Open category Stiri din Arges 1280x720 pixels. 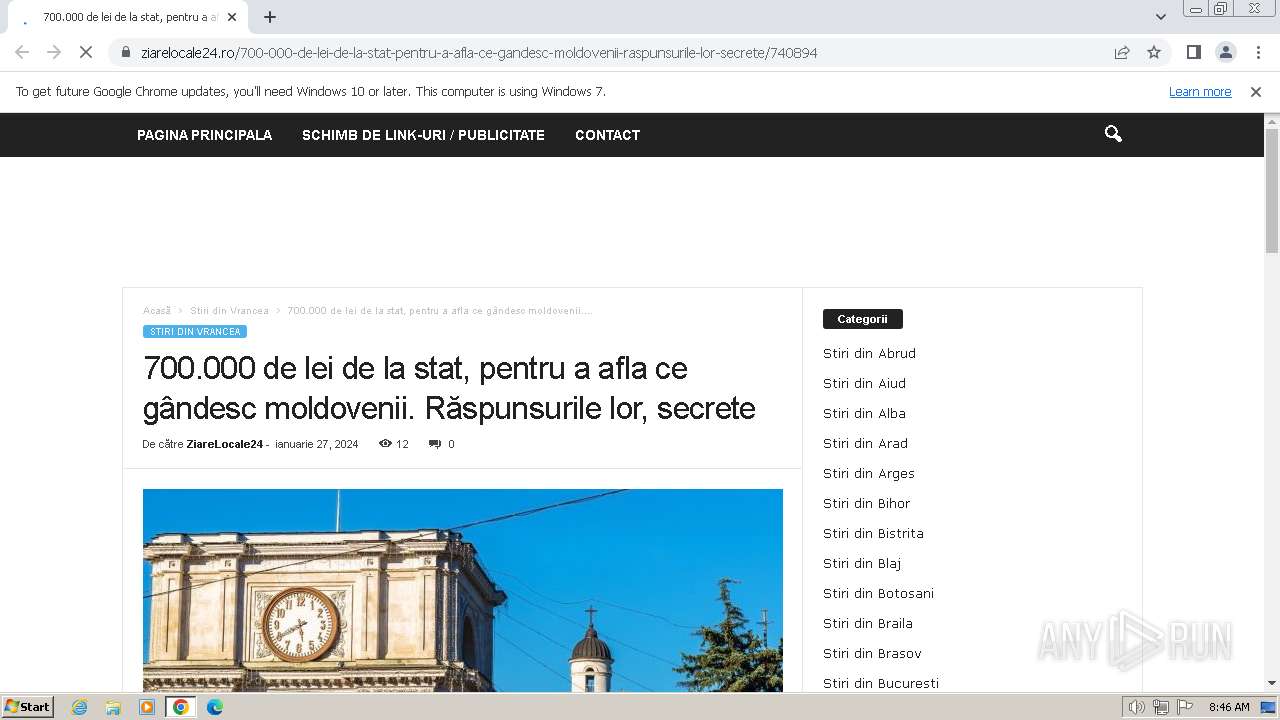[x=869, y=473]
